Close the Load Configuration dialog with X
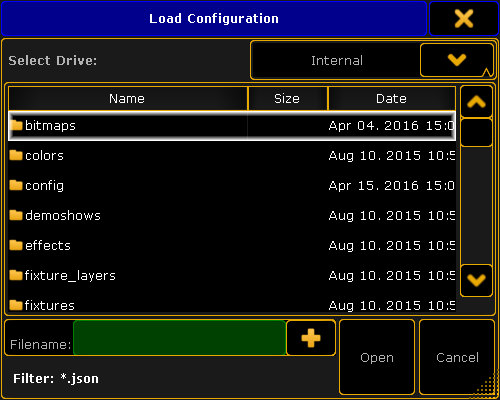500x400 pixels. tap(464, 19)
